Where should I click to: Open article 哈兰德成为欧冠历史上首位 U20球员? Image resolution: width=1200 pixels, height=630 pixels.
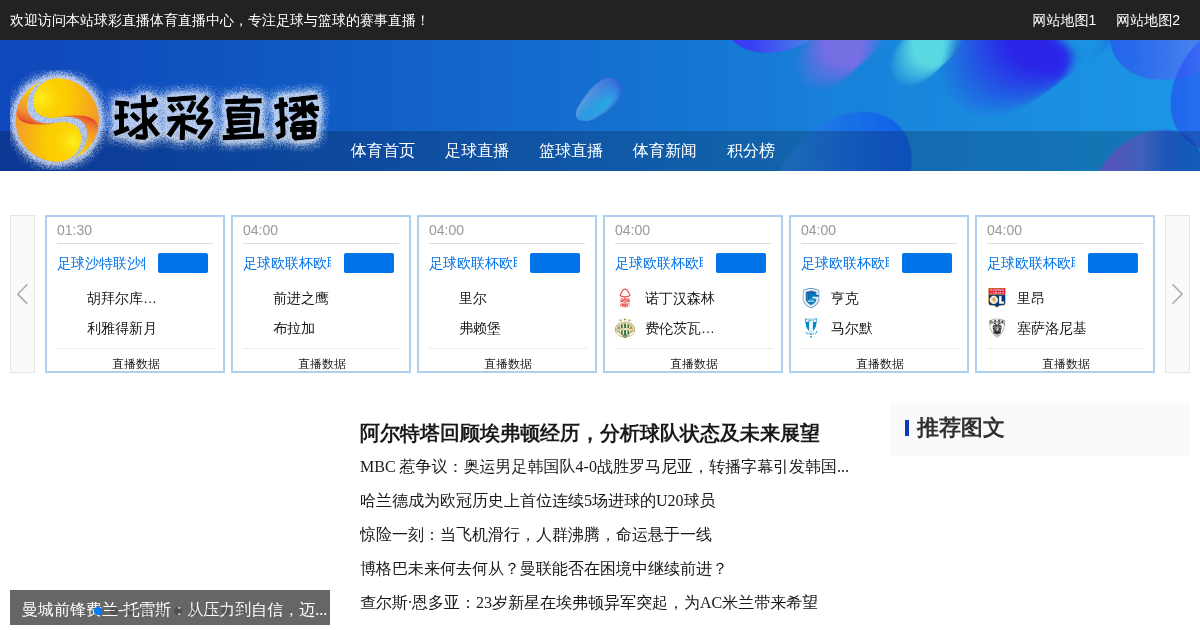tap(538, 501)
